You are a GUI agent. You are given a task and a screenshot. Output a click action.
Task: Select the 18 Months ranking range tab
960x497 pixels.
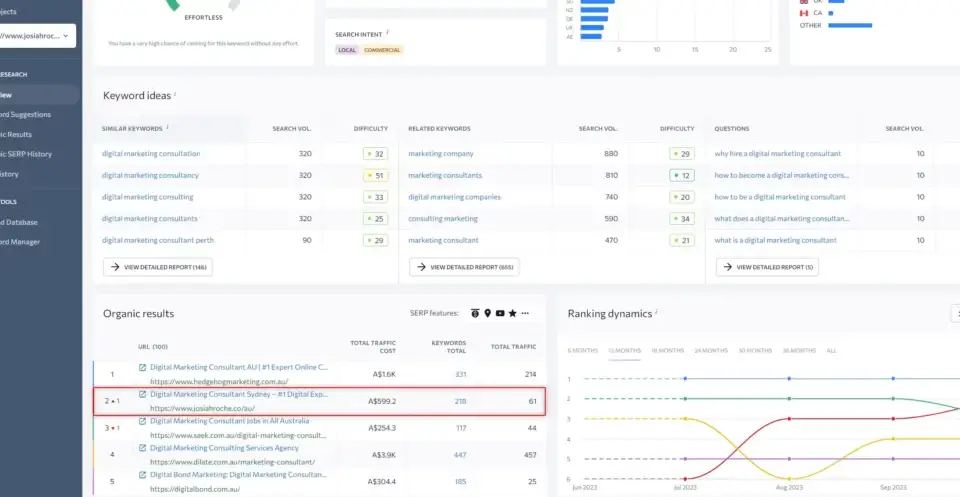pyautogui.click(x=667, y=351)
